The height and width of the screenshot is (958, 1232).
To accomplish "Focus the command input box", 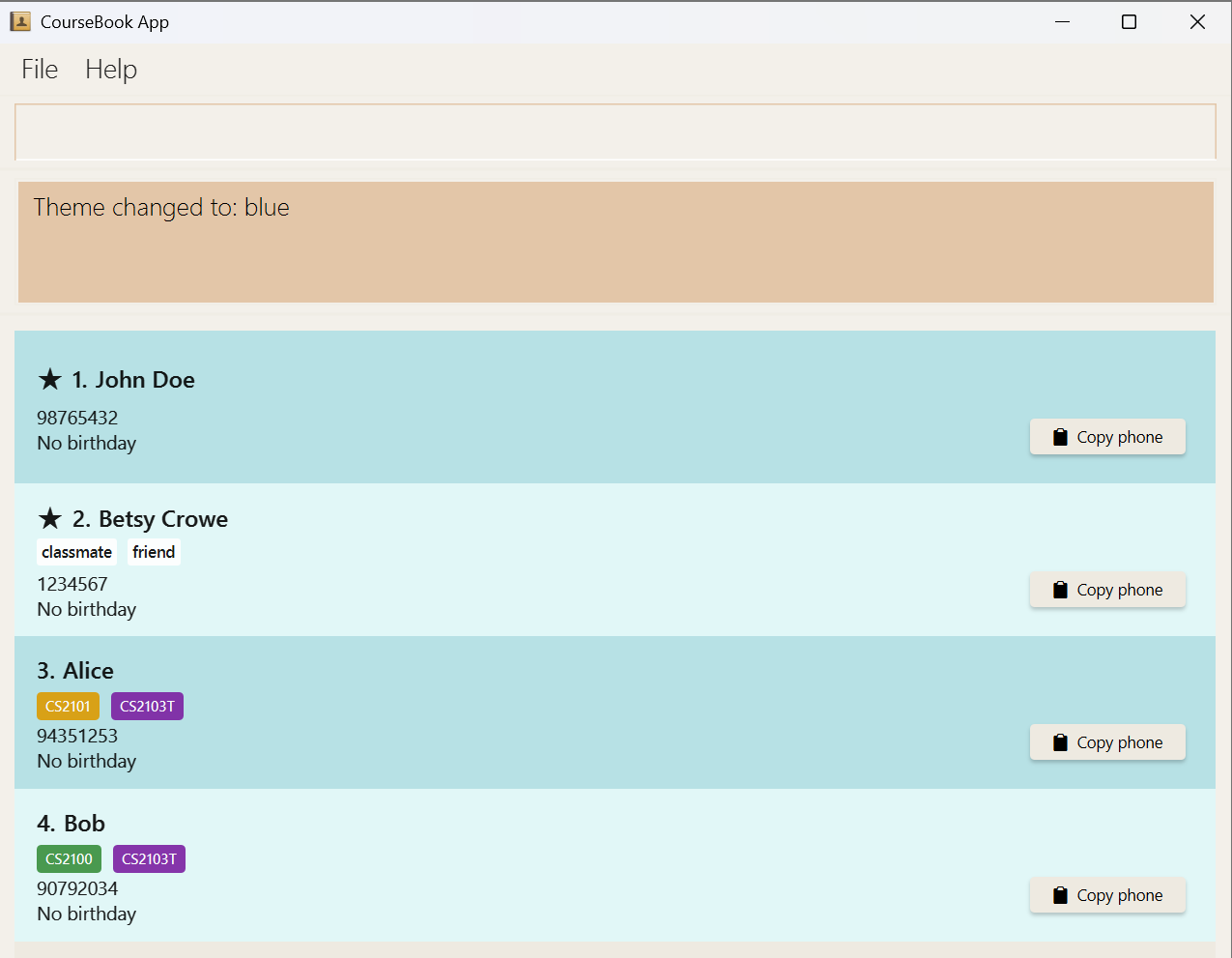I will coord(615,131).
